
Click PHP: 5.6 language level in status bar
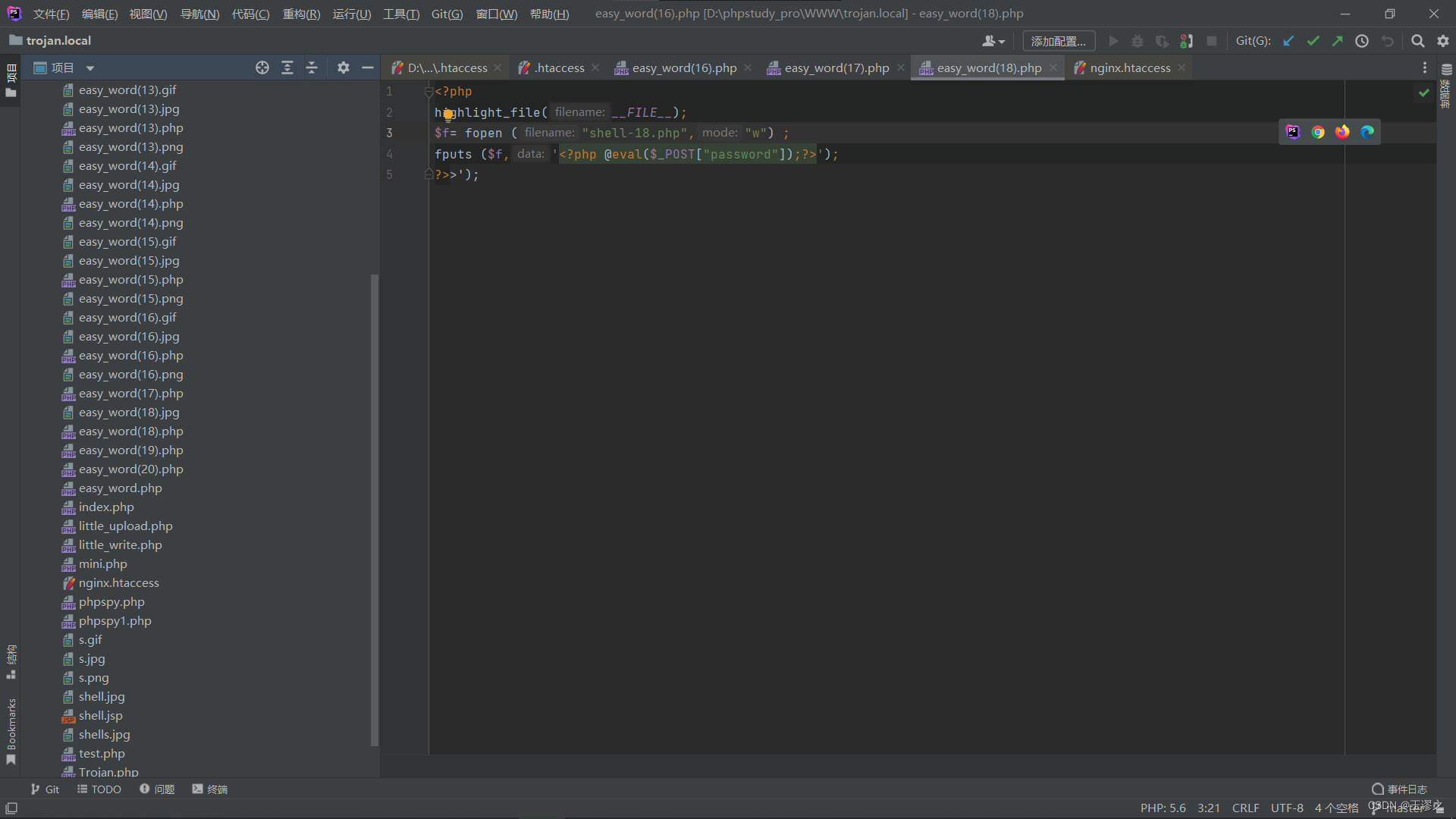pyautogui.click(x=1163, y=808)
